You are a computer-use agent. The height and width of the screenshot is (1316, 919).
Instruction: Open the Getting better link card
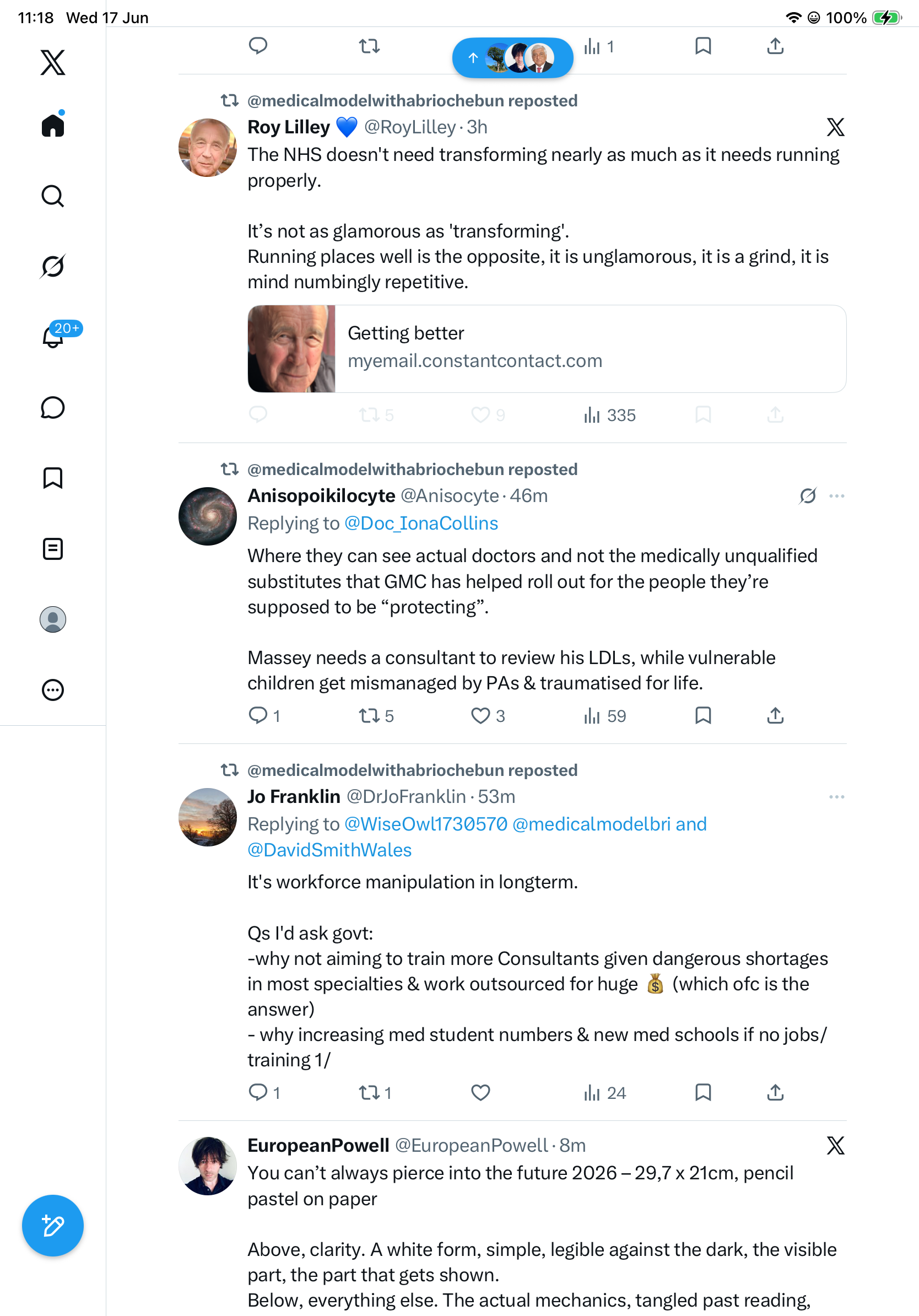547,348
